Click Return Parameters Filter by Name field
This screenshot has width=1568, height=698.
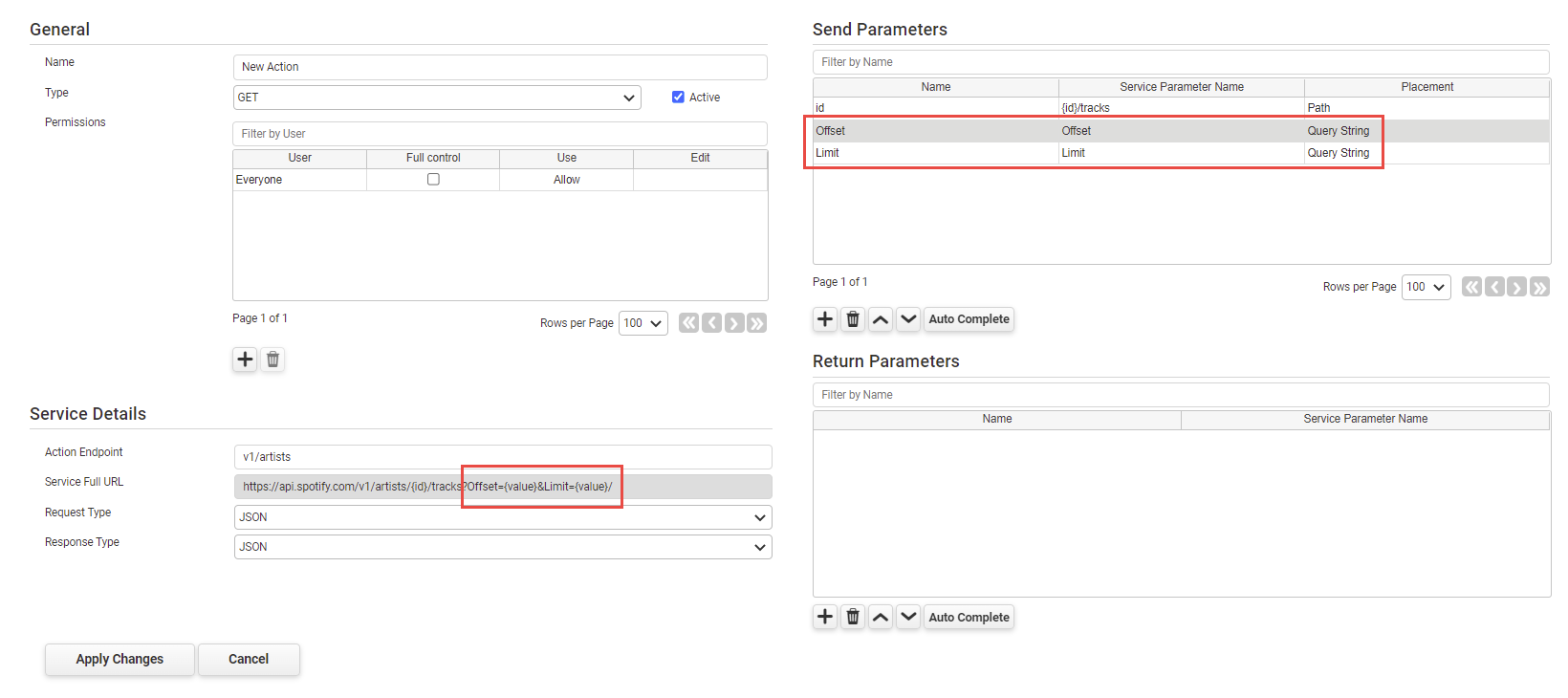click(x=1181, y=395)
